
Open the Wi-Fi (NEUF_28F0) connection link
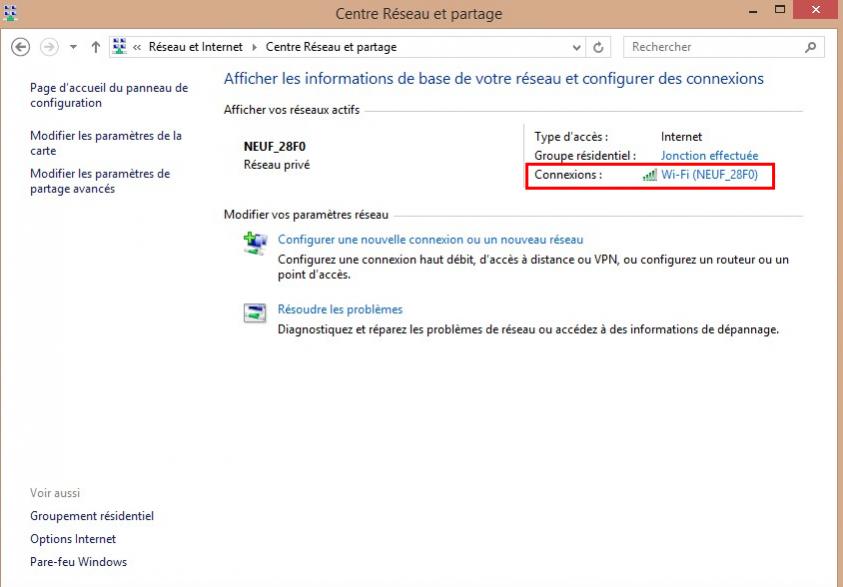710,175
